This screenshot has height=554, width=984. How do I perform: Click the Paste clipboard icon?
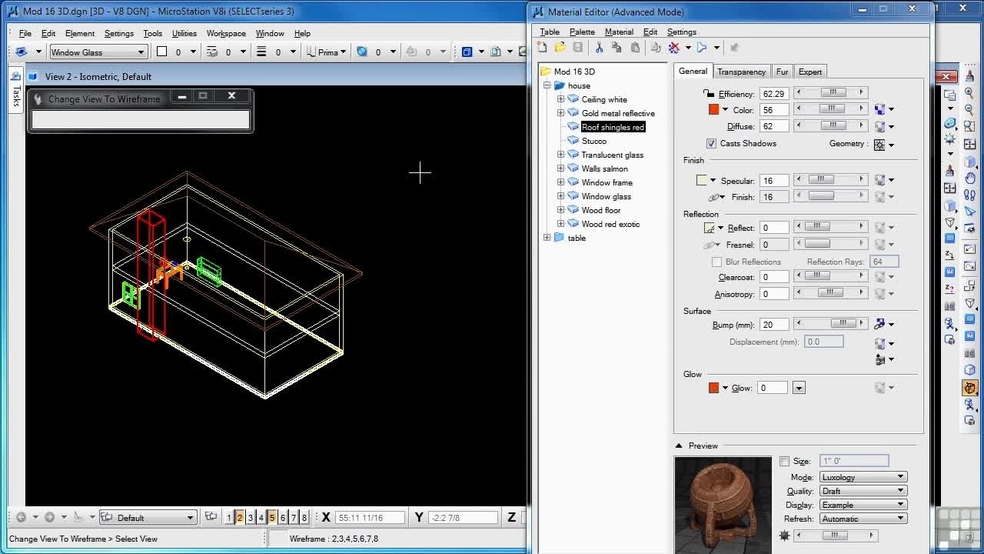[x=635, y=48]
